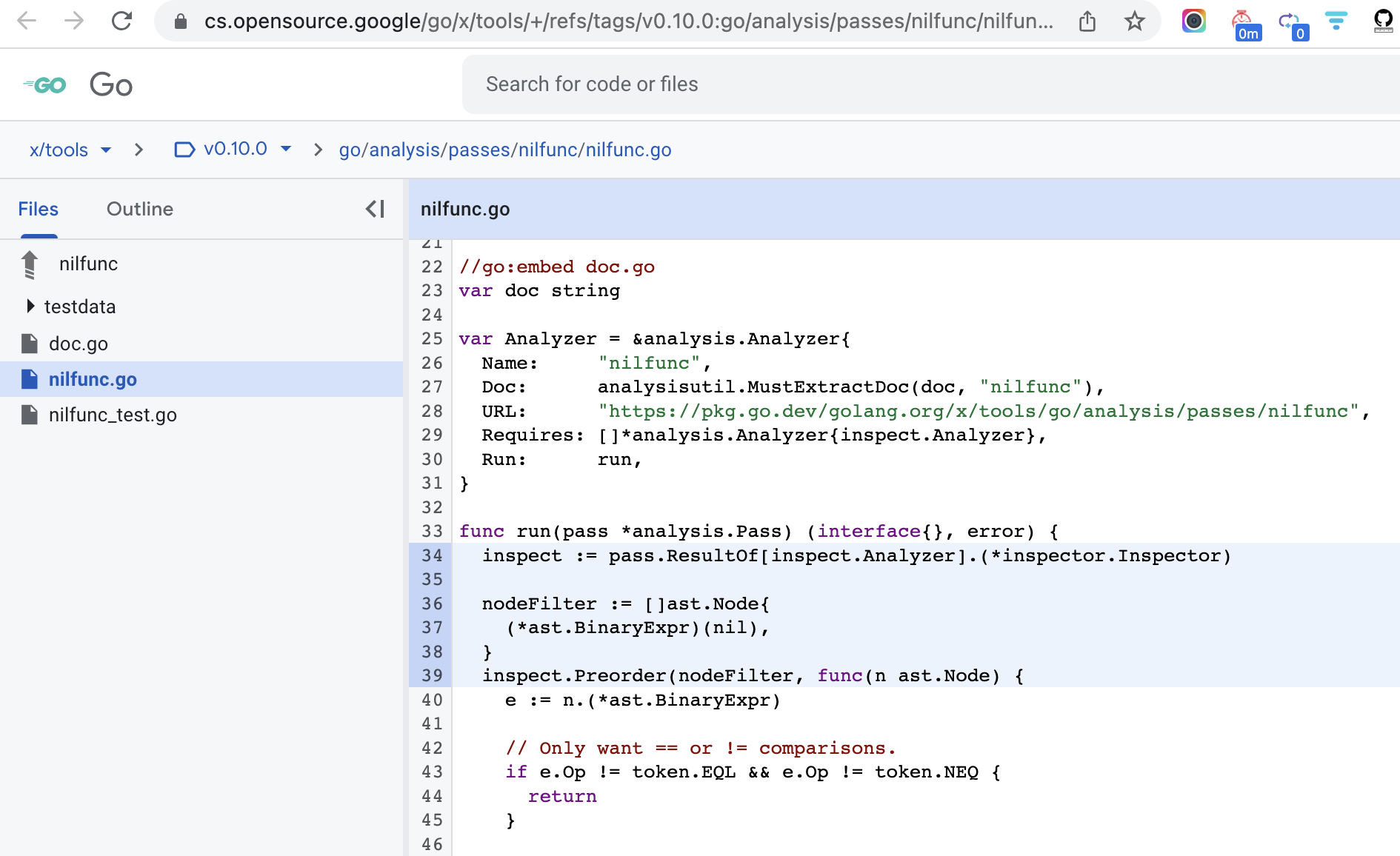Go up one directory via the nilfunc arrow icon
The width and height of the screenshot is (1400, 856).
(30, 264)
